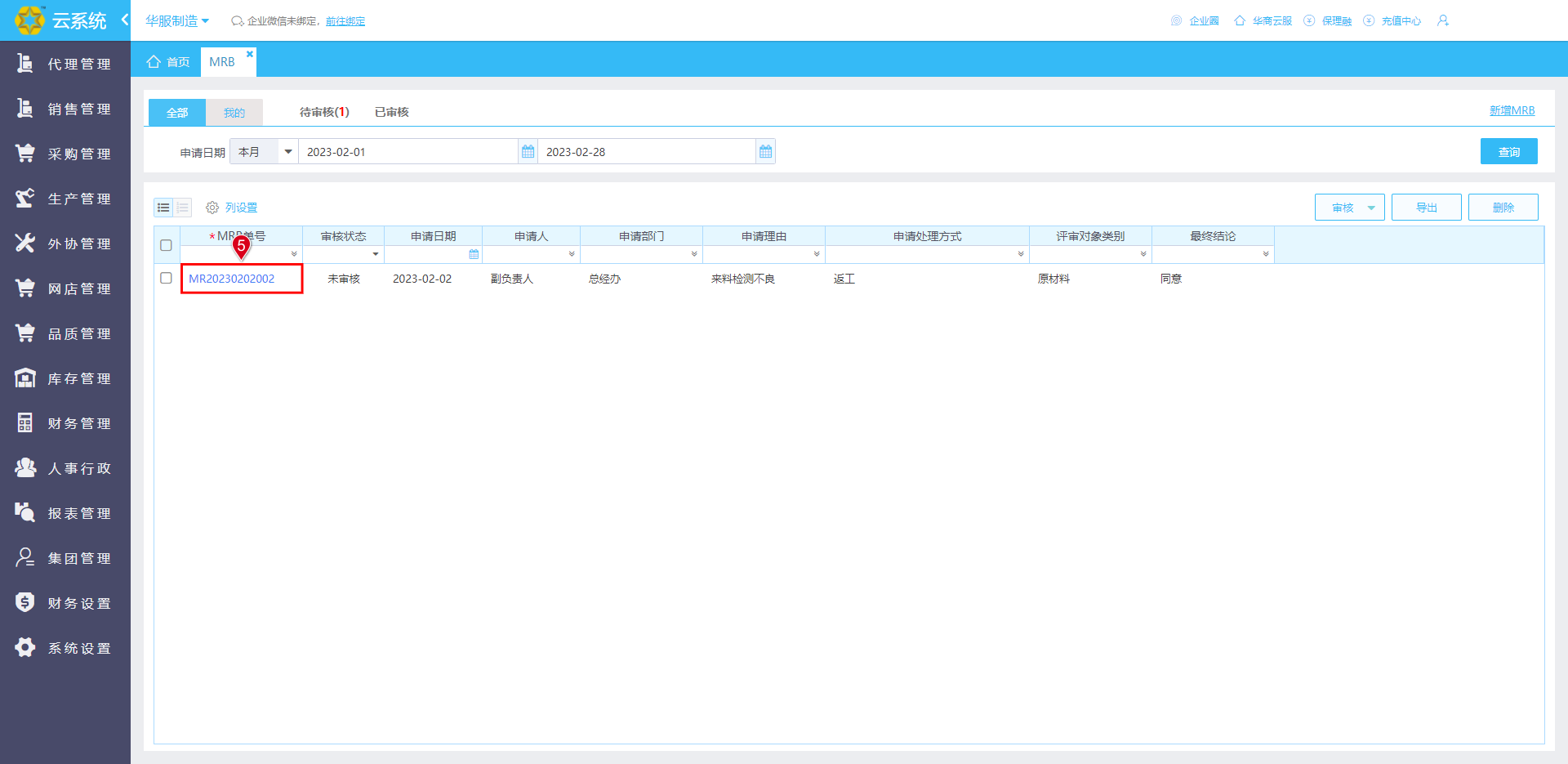This screenshot has height=764, width=1568.
Task: Click the 财务管理 calculator icon
Action: tap(25, 422)
